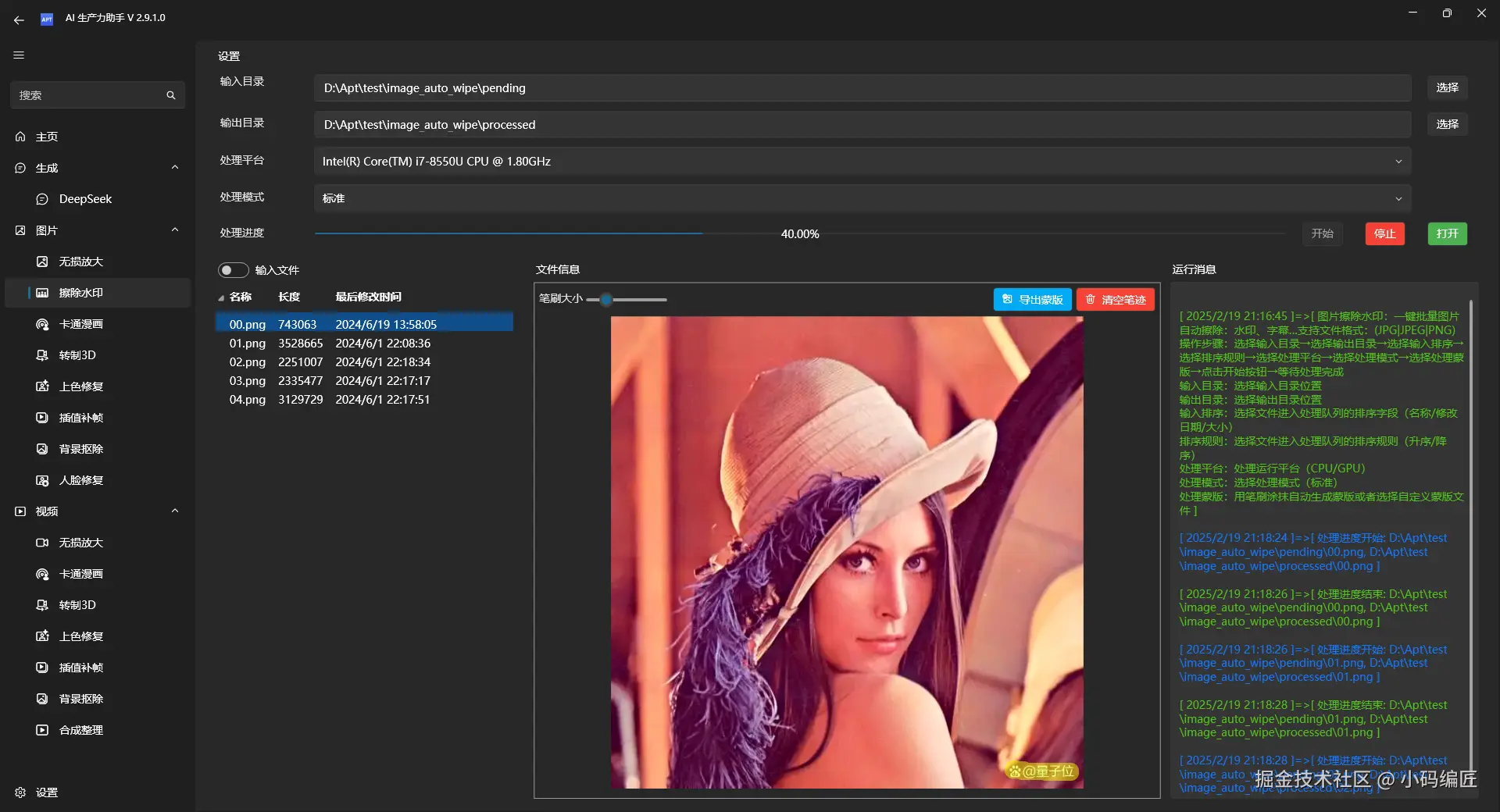
Task: Select file row 03.png
Action: coord(364,380)
